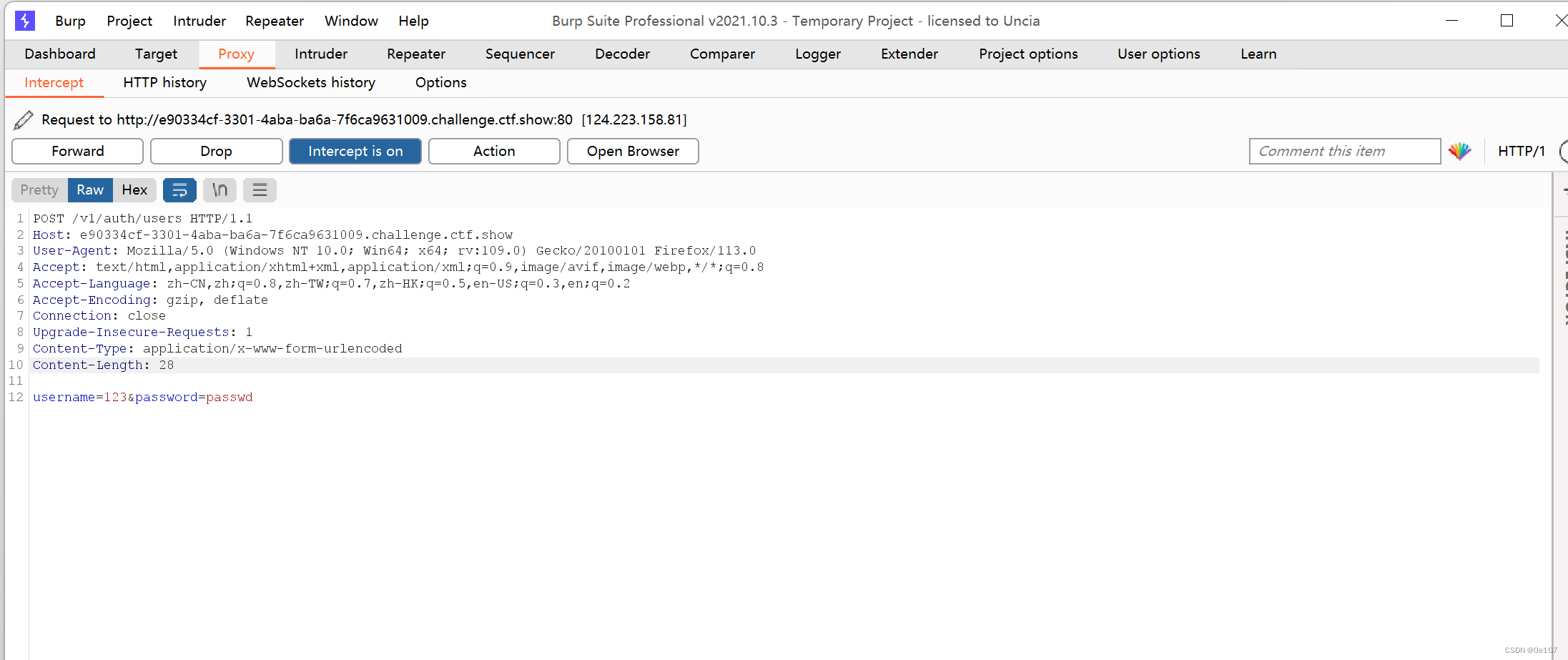Image resolution: width=1568 pixels, height=660 pixels.
Task: Click the Burp Suite lightning logo icon
Action: click(x=25, y=21)
